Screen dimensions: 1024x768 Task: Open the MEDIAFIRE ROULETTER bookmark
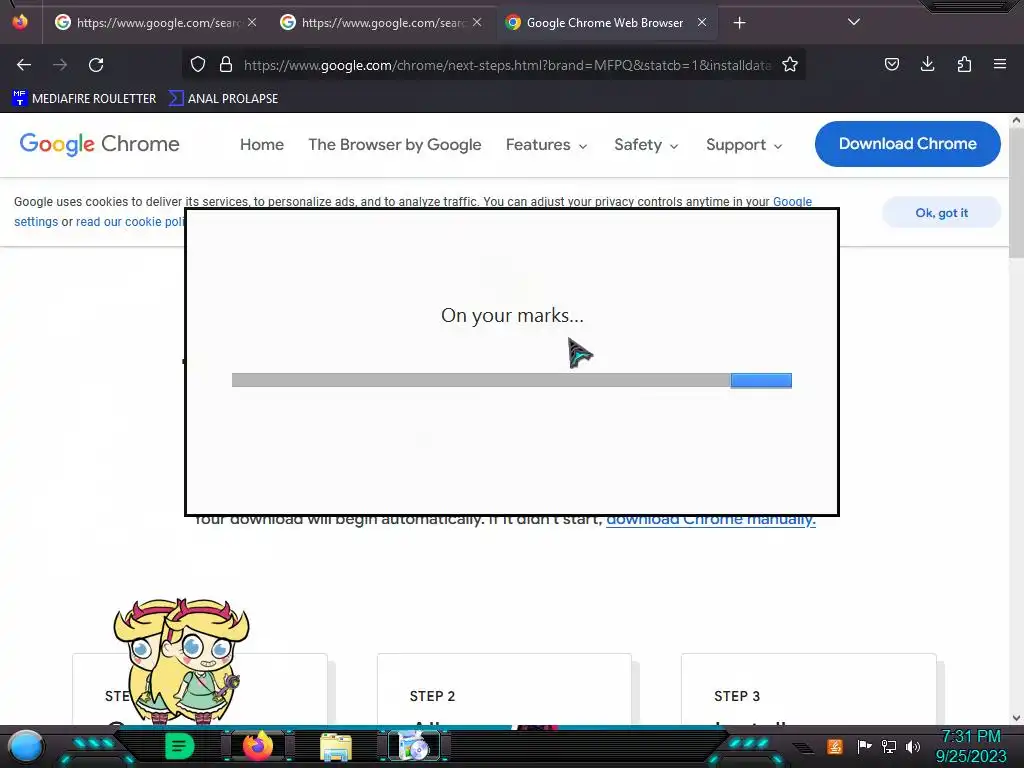84,99
